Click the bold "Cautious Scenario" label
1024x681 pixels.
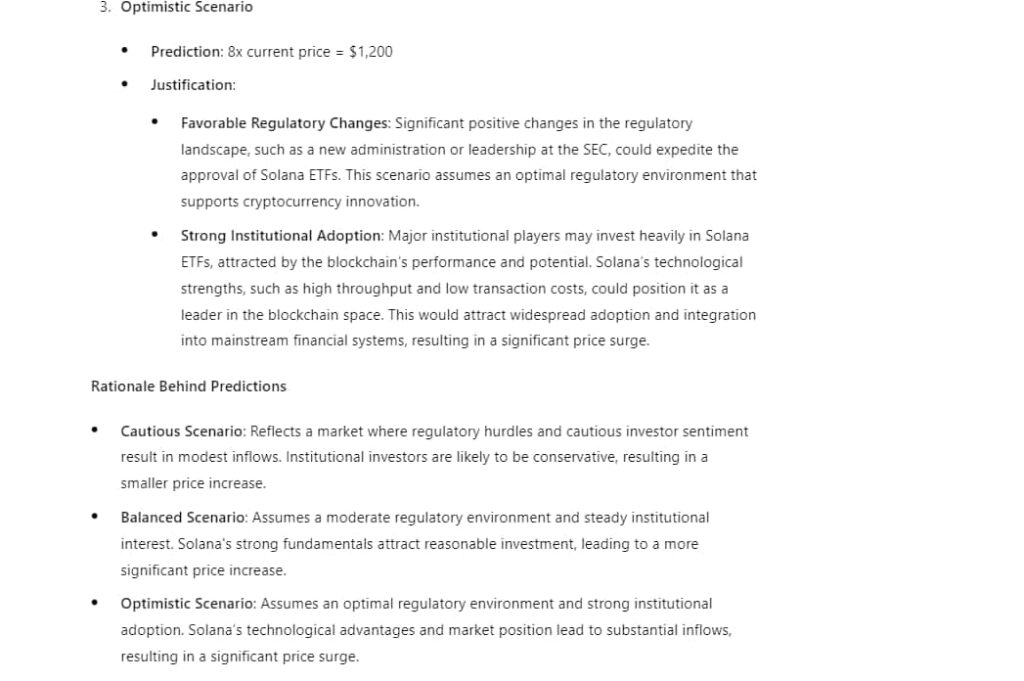click(x=182, y=432)
